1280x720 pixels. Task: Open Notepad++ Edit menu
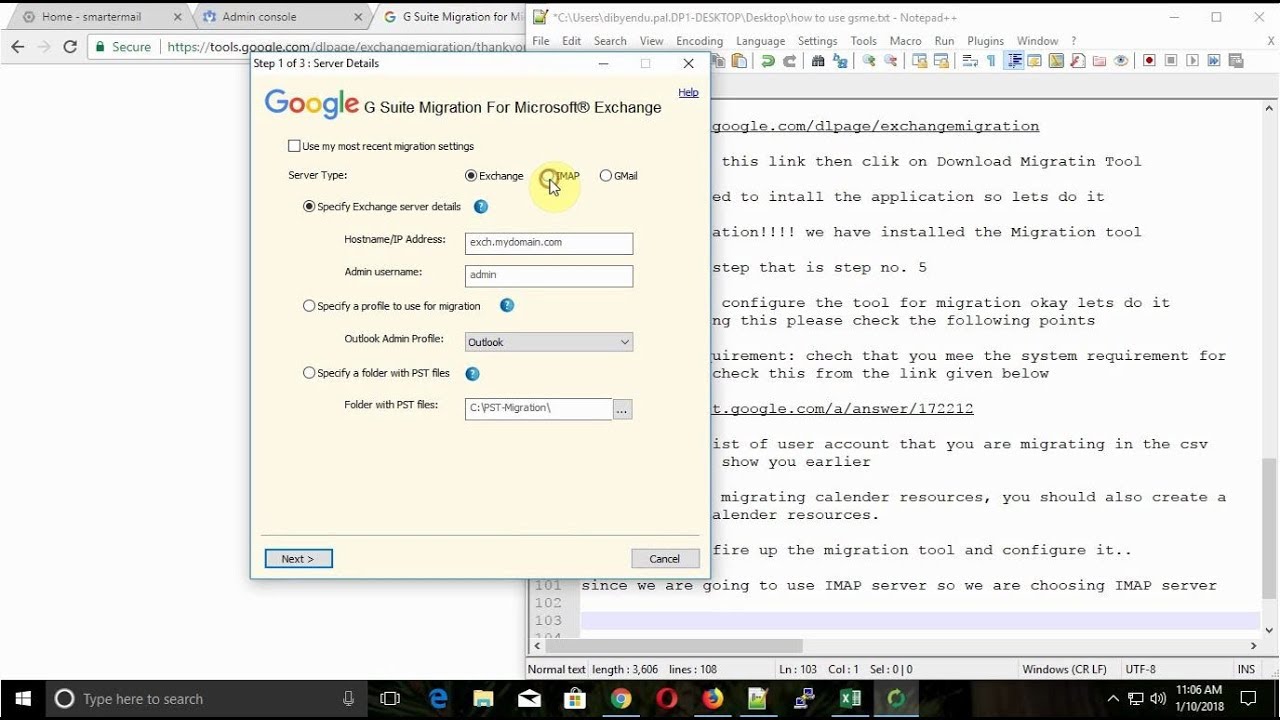tap(571, 41)
